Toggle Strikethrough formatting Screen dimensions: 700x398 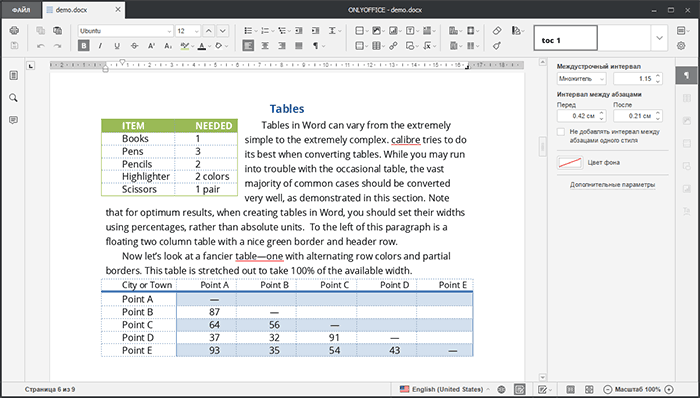[134, 46]
